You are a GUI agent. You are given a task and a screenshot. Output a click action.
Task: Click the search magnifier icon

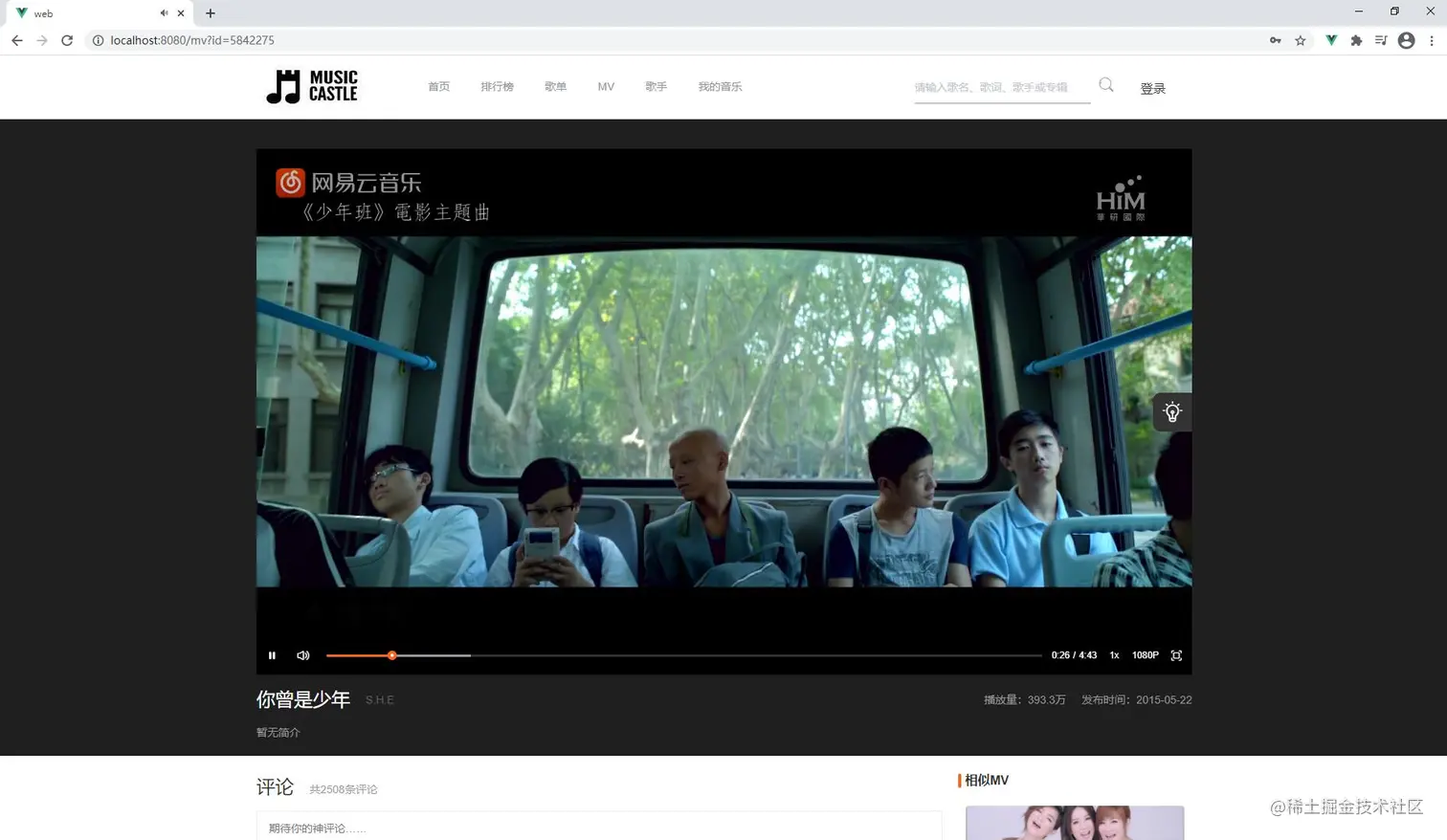tap(1106, 85)
